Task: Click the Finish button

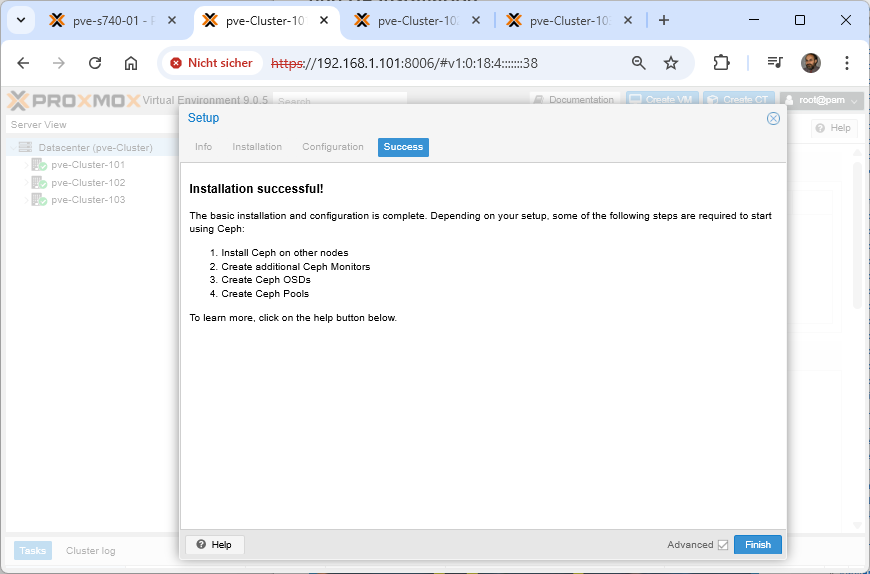Action: (x=757, y=545)
